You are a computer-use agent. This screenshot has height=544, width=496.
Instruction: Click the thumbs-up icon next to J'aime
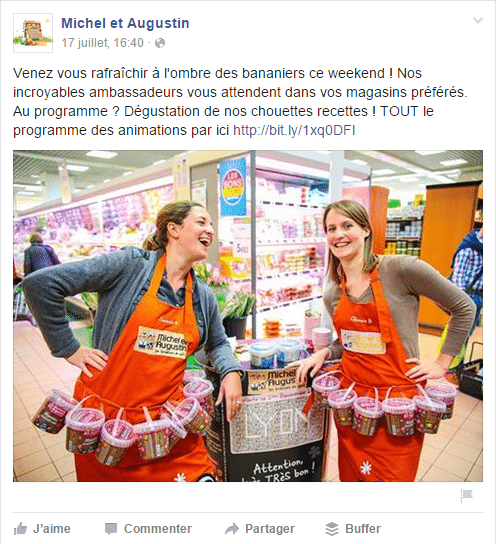[x=20, y=529]
